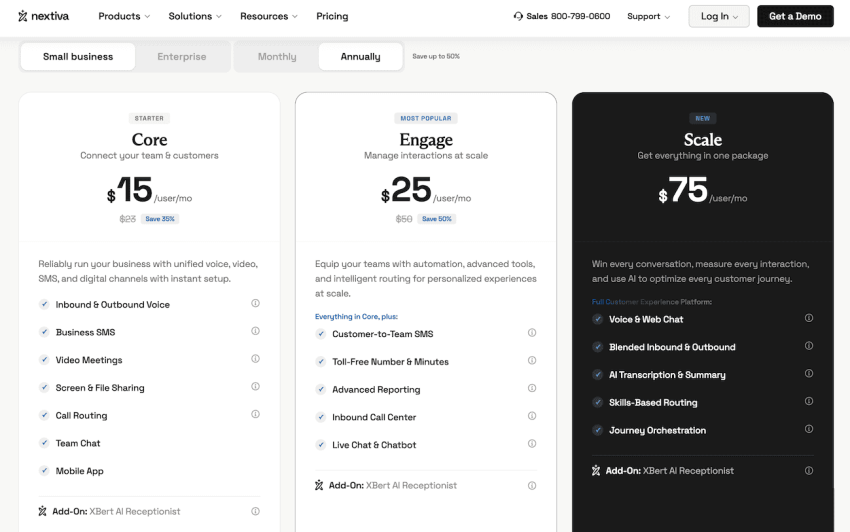Viewport: 850px width, 532px height.
Task: Open the Support dropdown
Action: point(648,16)
